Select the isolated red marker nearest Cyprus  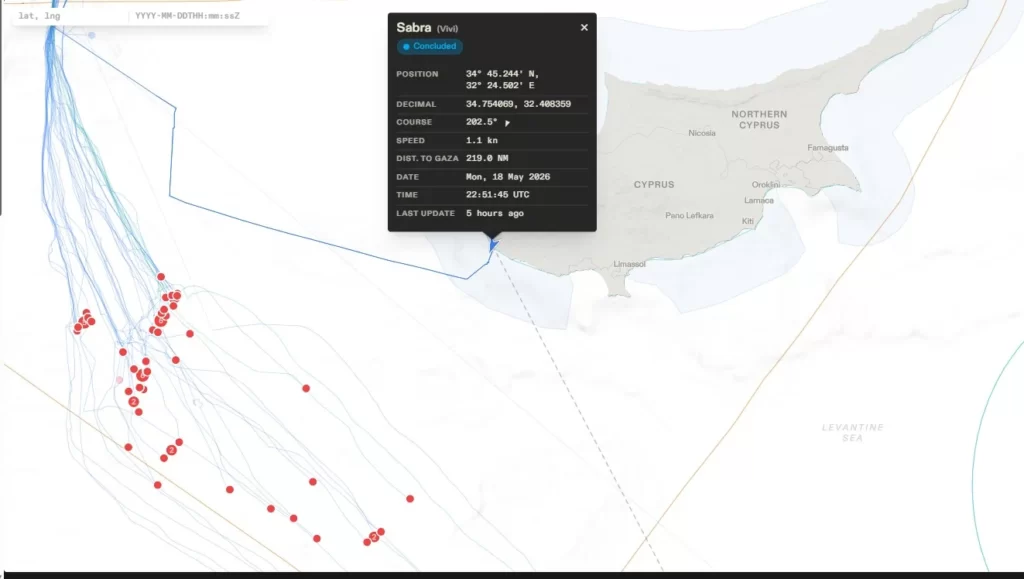(x=306, y=388)
